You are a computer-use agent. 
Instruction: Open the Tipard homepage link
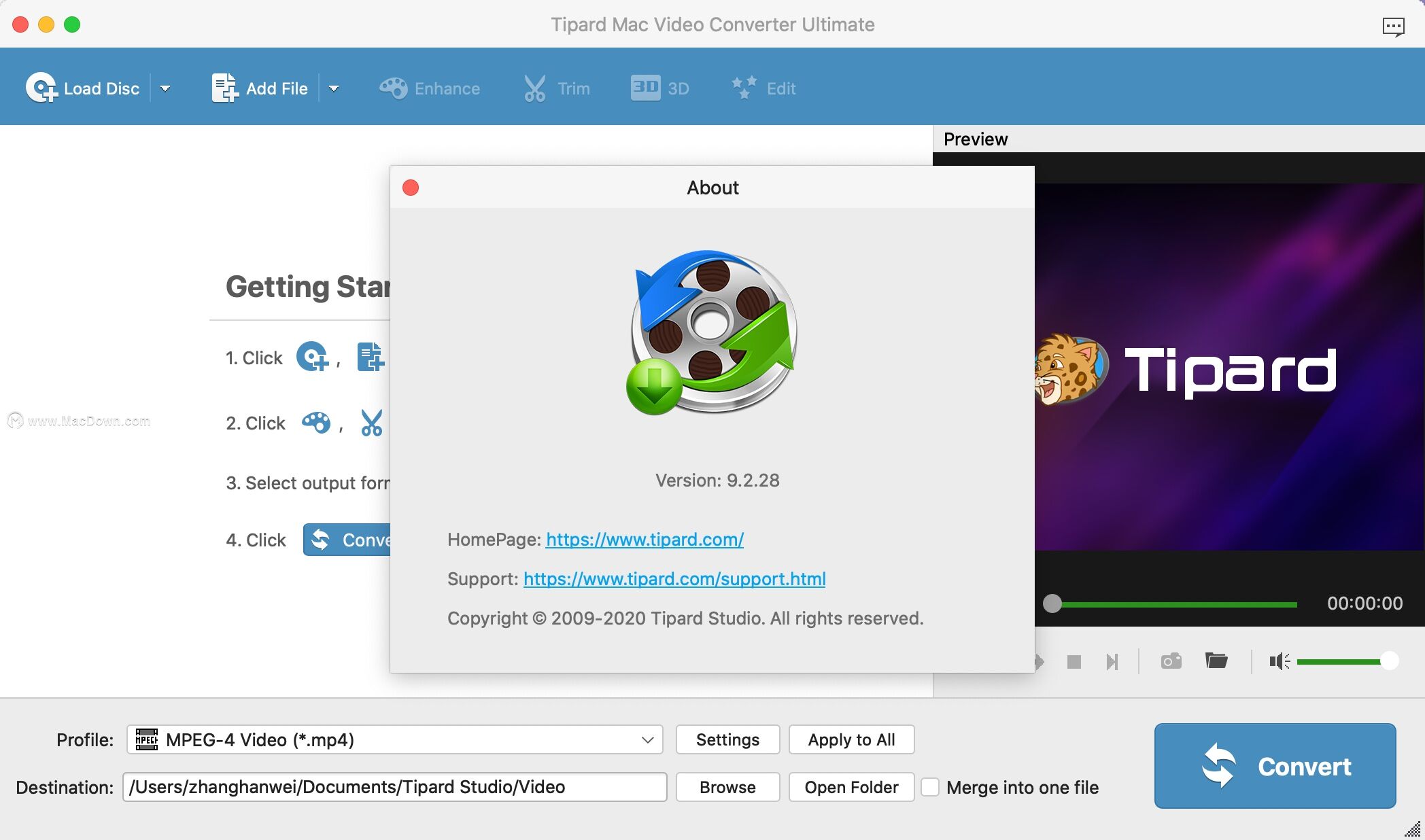[644, 540]
